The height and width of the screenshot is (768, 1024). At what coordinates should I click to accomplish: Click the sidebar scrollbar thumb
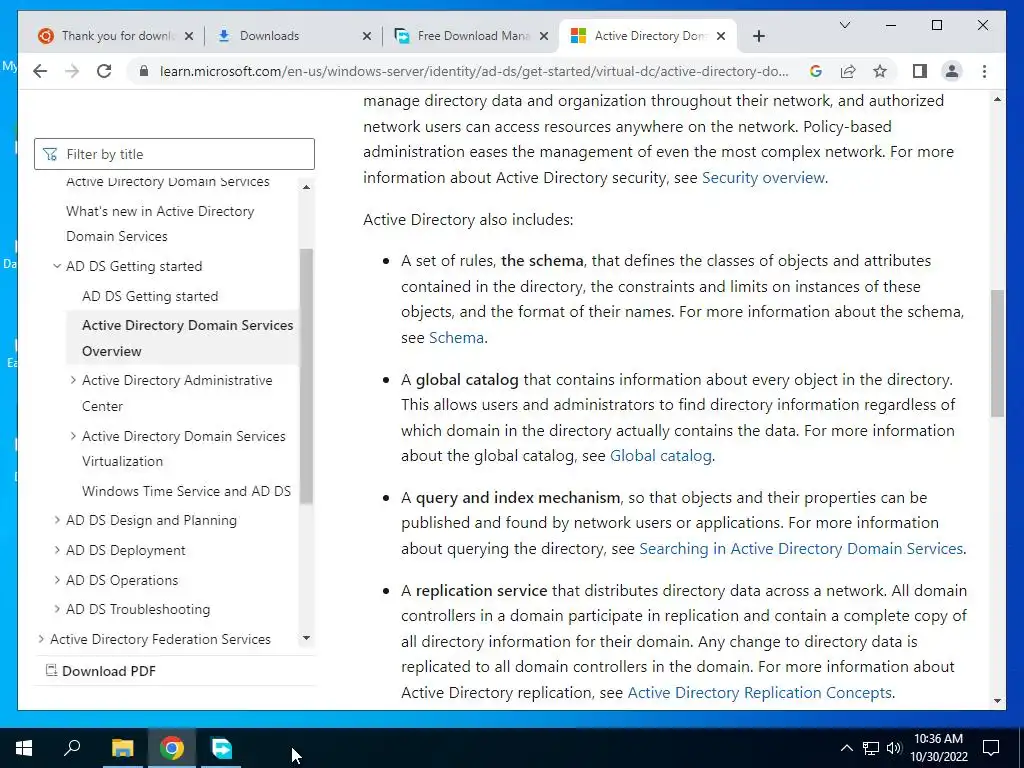point(306,376)
